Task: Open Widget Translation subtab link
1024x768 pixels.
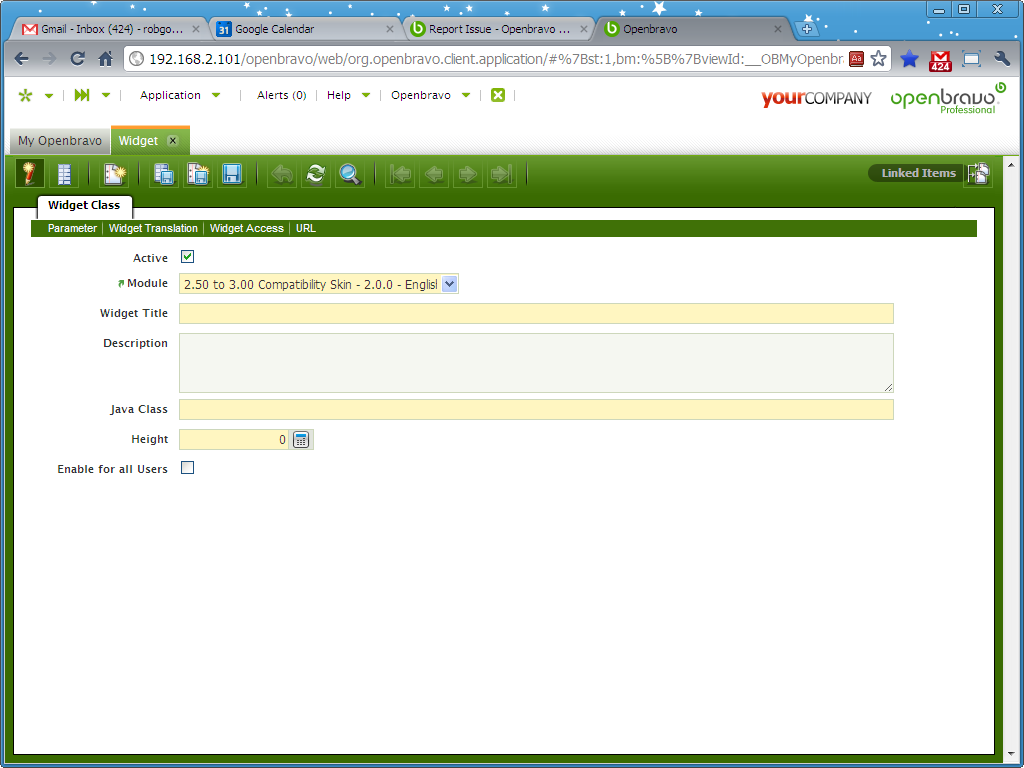Action: (x=153, y=229)
